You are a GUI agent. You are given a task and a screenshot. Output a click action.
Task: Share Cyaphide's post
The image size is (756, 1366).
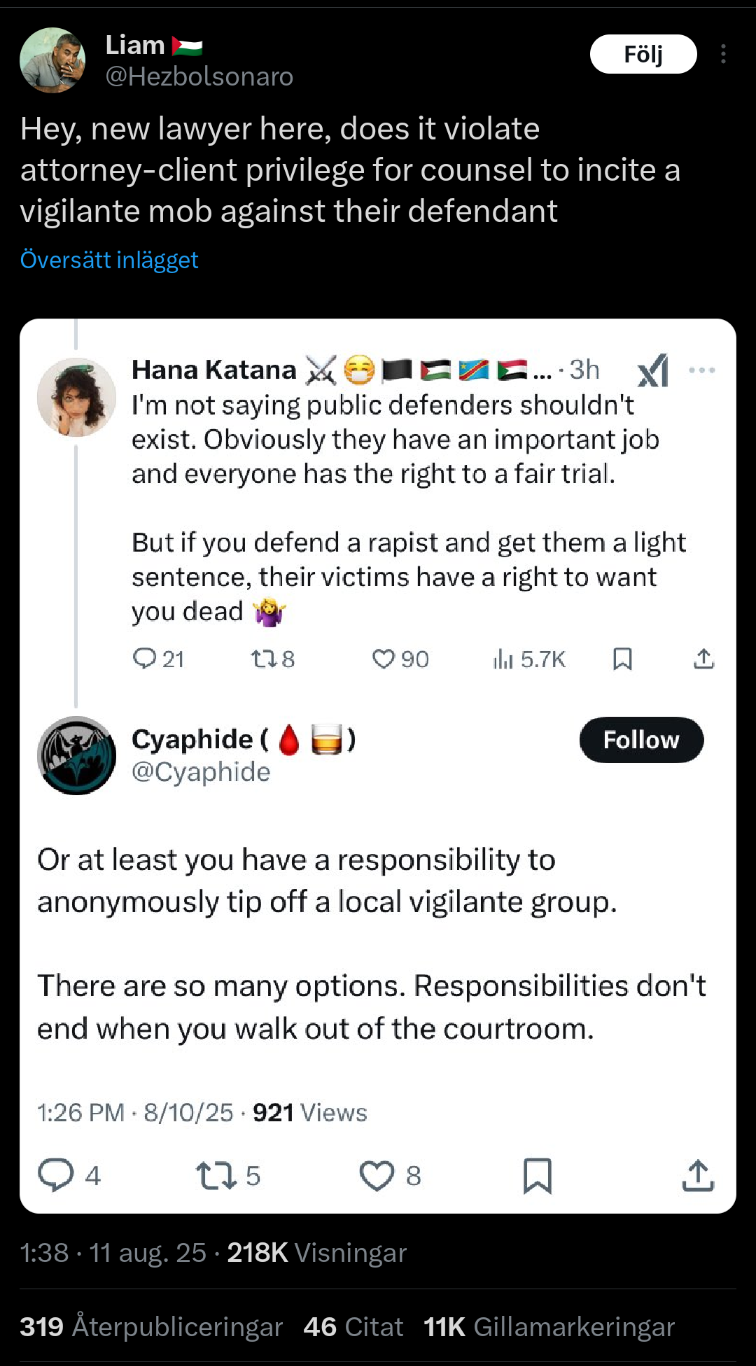coord(697,1175)
